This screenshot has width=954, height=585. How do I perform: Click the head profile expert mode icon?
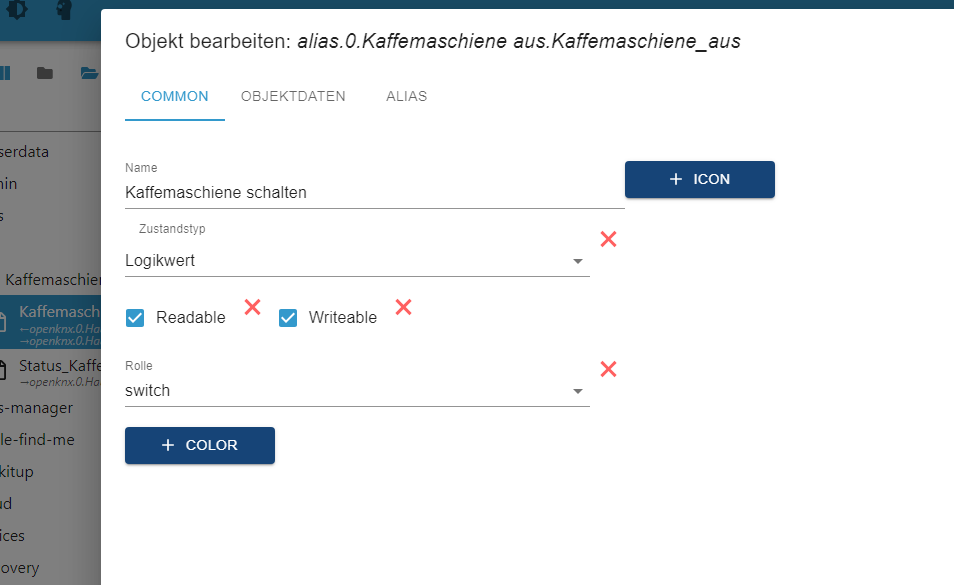[x=65, y=11]
